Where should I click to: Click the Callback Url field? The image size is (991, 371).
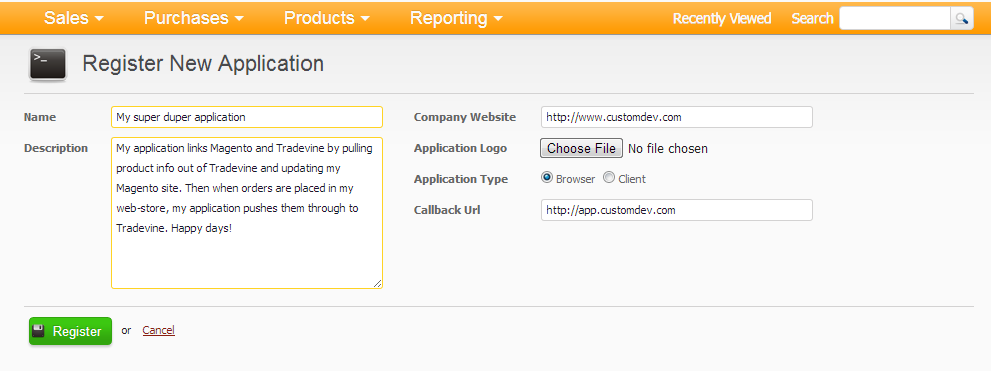[677, 210]
